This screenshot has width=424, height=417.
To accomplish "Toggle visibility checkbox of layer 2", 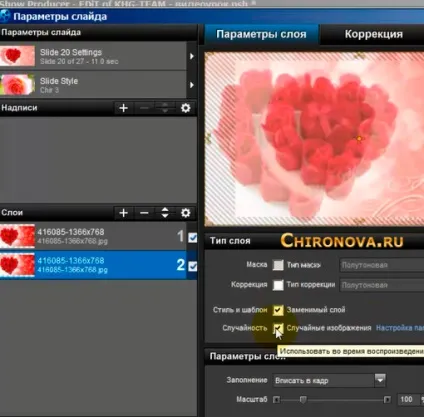I will (192, 266).
